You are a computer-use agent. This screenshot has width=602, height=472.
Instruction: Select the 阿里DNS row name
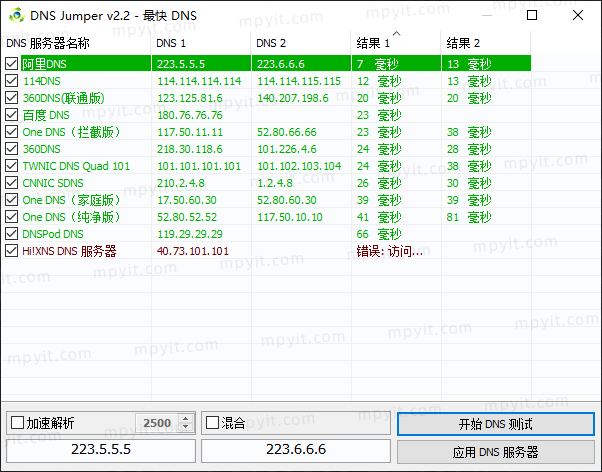click(x=44, y=64)
